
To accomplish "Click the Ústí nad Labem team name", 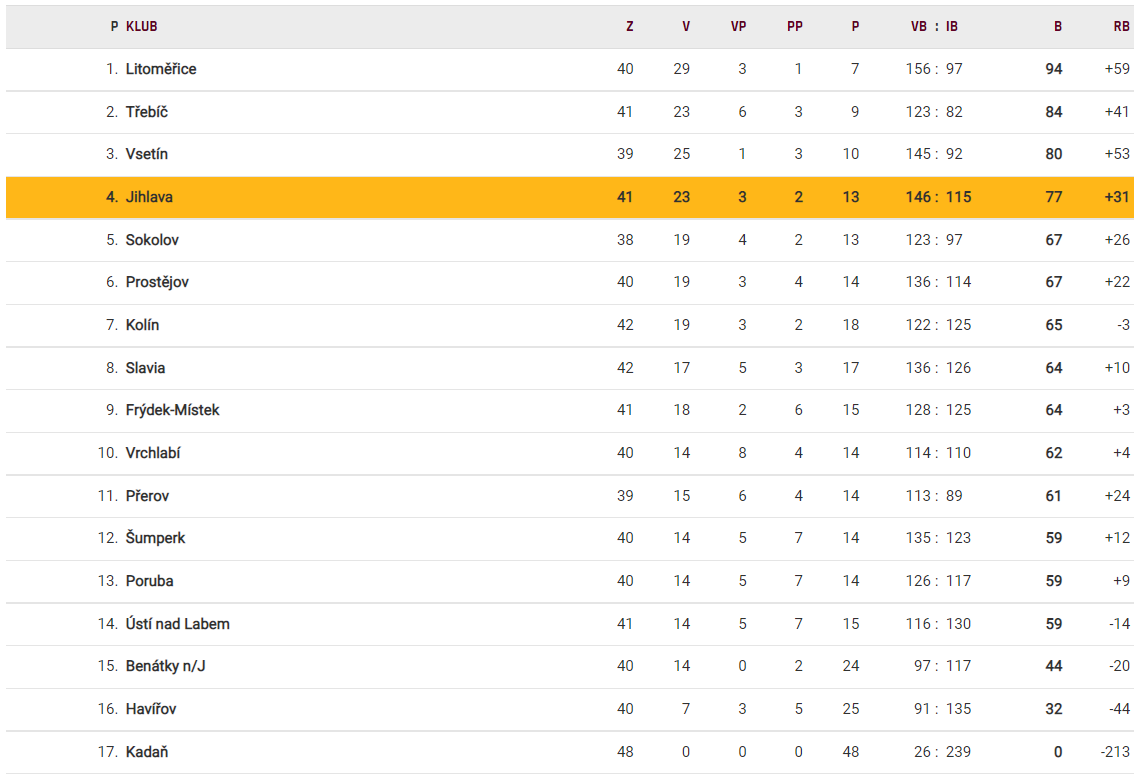I will click(x=178, y=624).
